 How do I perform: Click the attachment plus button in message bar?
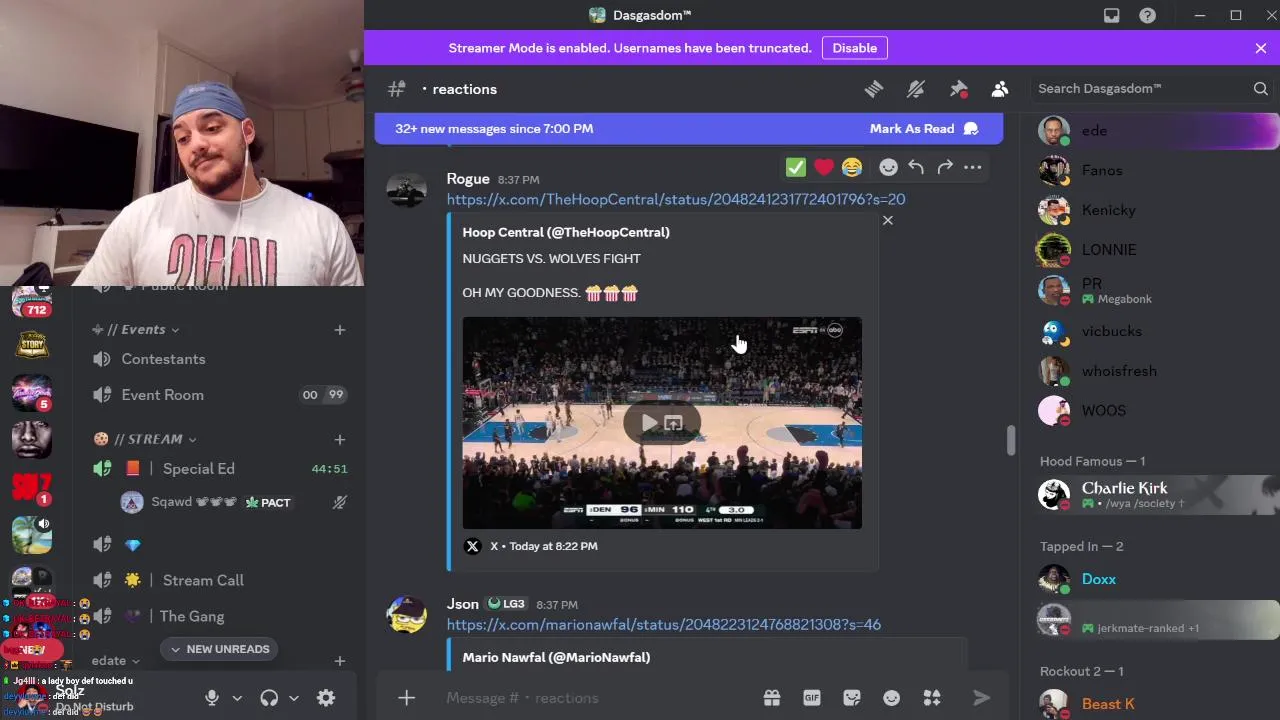point(406,698)
